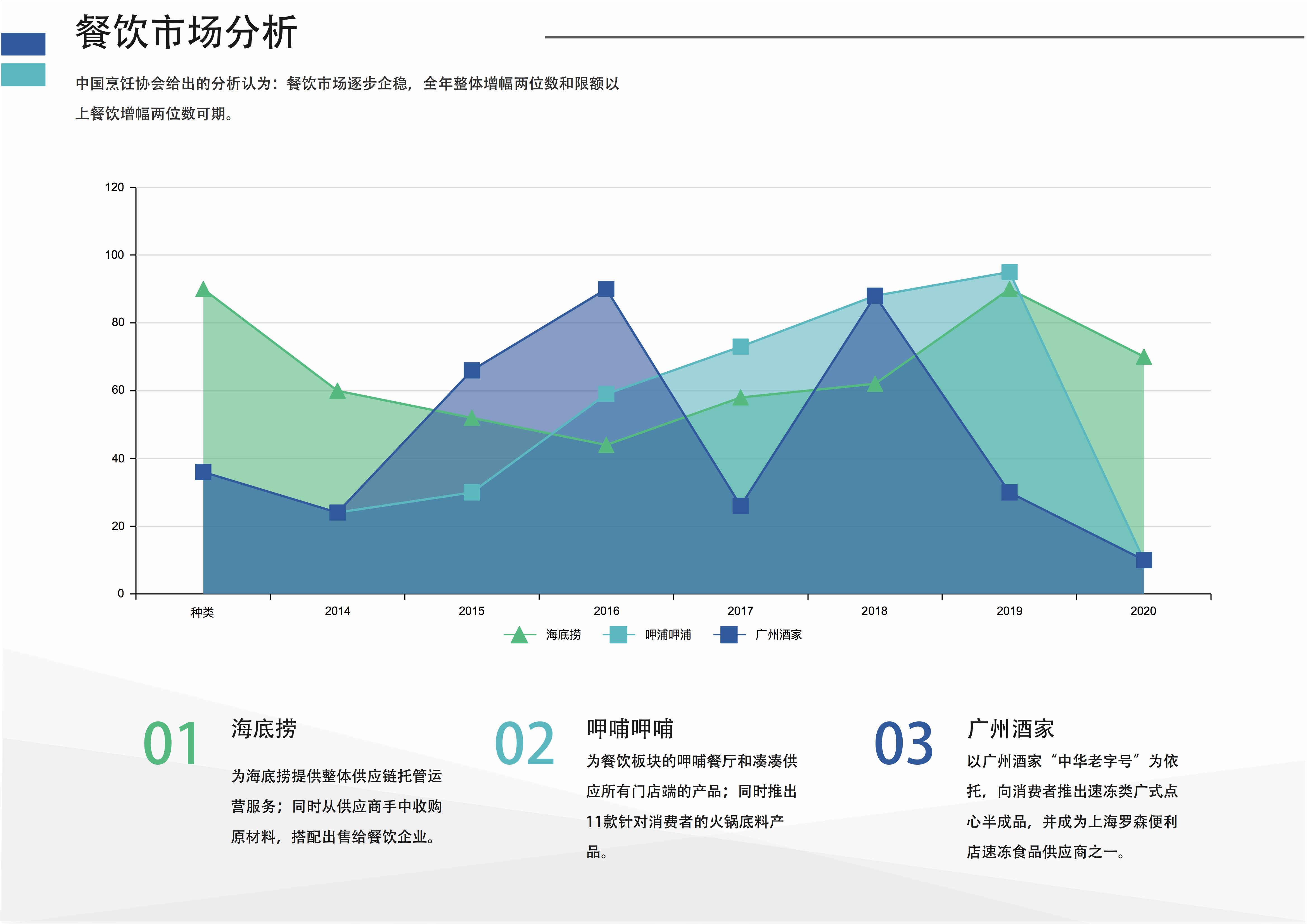This screenshot has height=924, width=1307.
Task: Pick the dark blue square point for 2017
Action: point(741,506)
